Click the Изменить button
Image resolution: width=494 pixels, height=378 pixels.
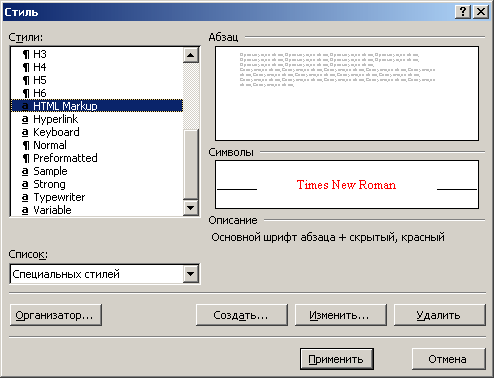[x=340, y=315]
